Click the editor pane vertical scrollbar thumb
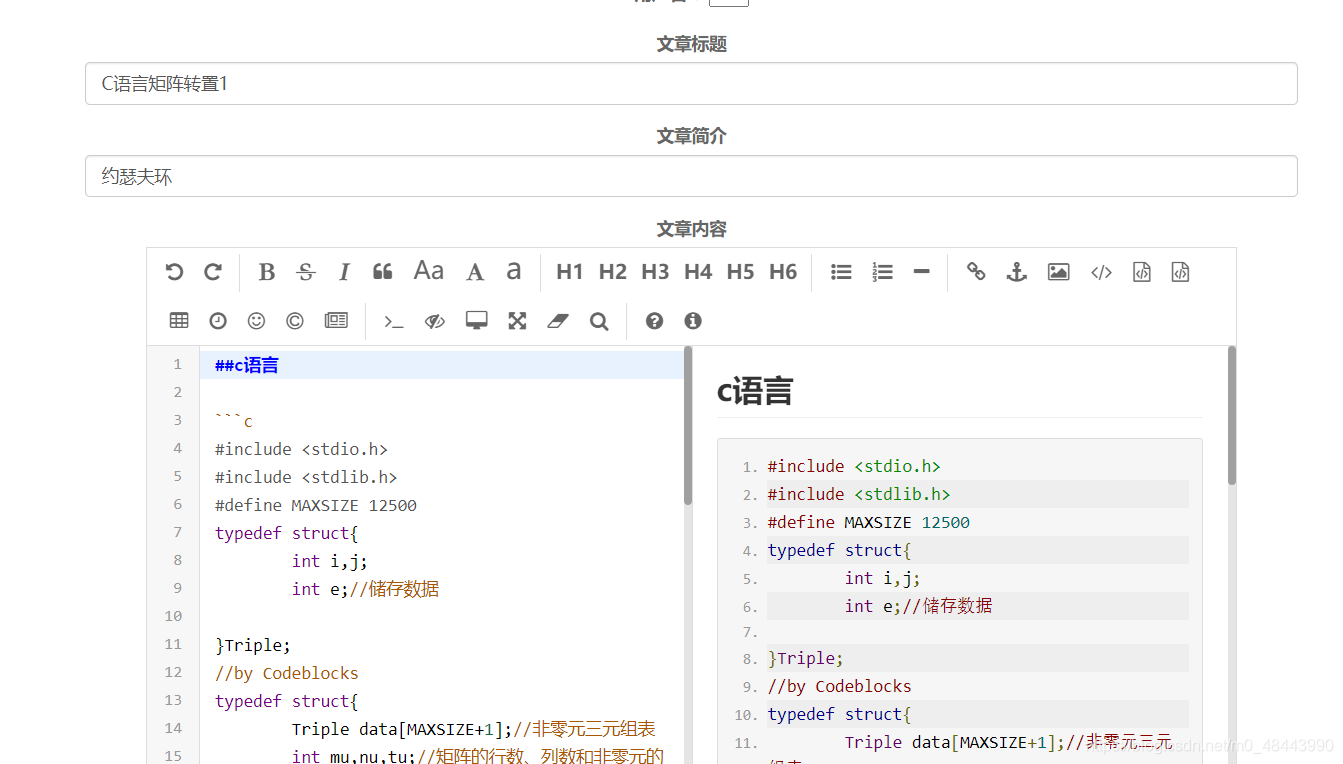Image resolution: width=1343 pixels, height=764 pixels. click(688, 425)
